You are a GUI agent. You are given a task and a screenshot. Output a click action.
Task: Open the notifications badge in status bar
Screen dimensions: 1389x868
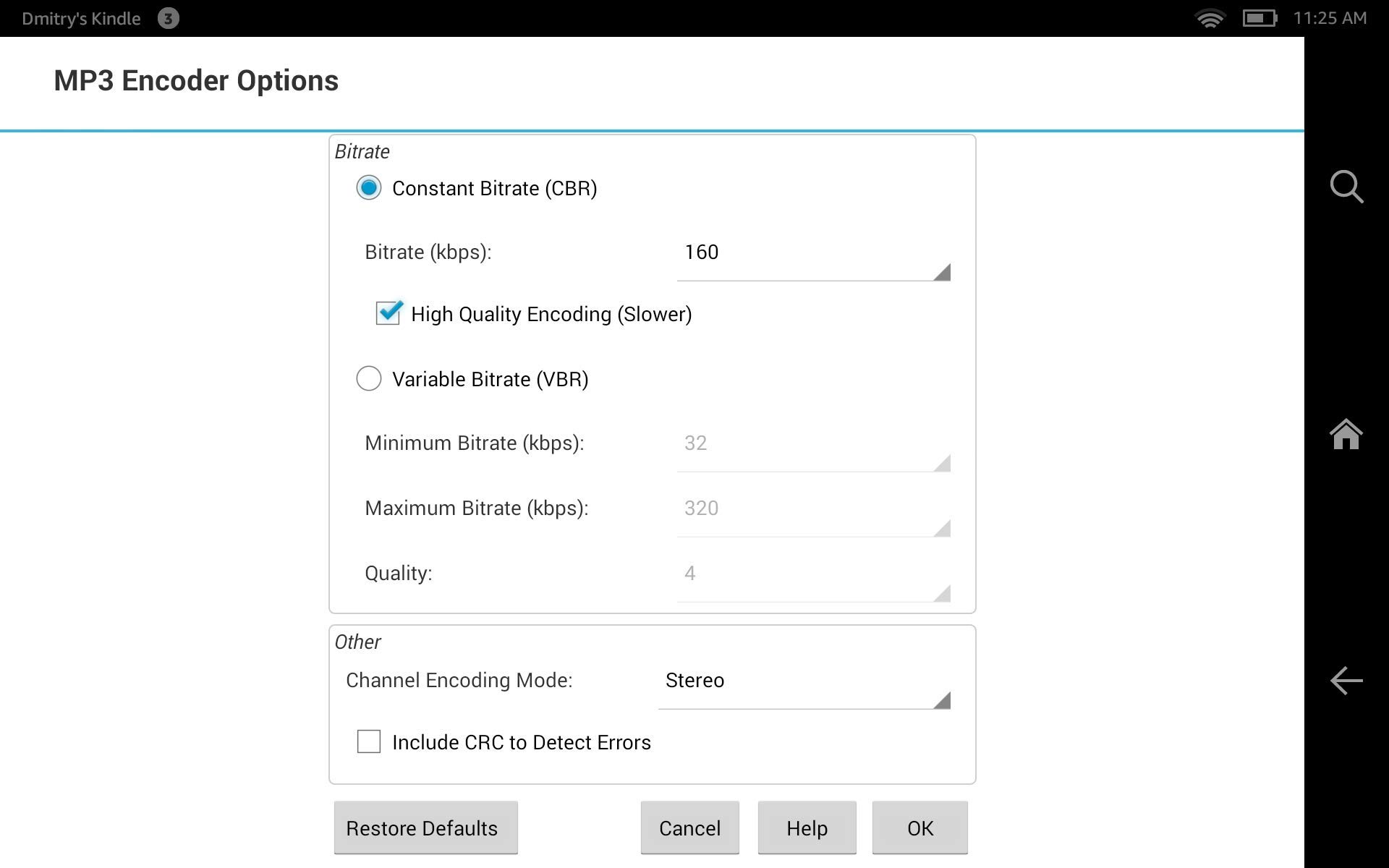(x=169, y=18)
